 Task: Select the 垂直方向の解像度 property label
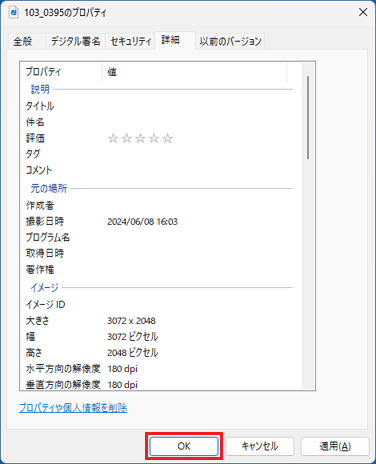[x=63, y=385]
